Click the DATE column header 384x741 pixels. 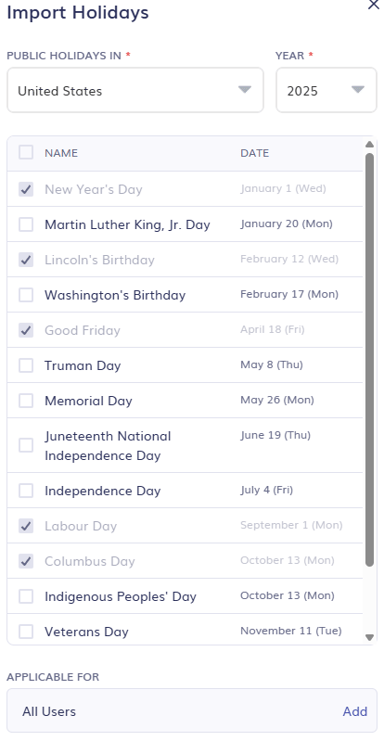[x=255, y=153]
